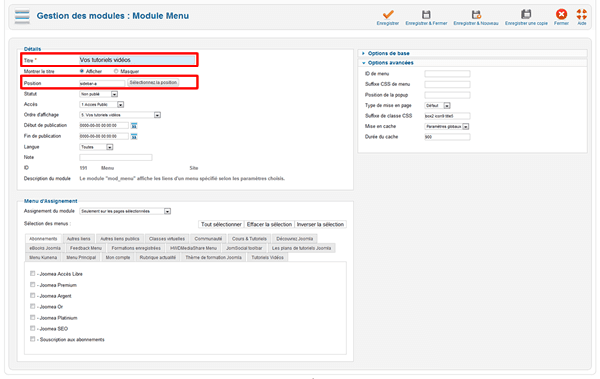Screen dimensions: 600x379
Task: Click Enregistrer & Fermer disk icon
Action: click(x=426, y=15)
